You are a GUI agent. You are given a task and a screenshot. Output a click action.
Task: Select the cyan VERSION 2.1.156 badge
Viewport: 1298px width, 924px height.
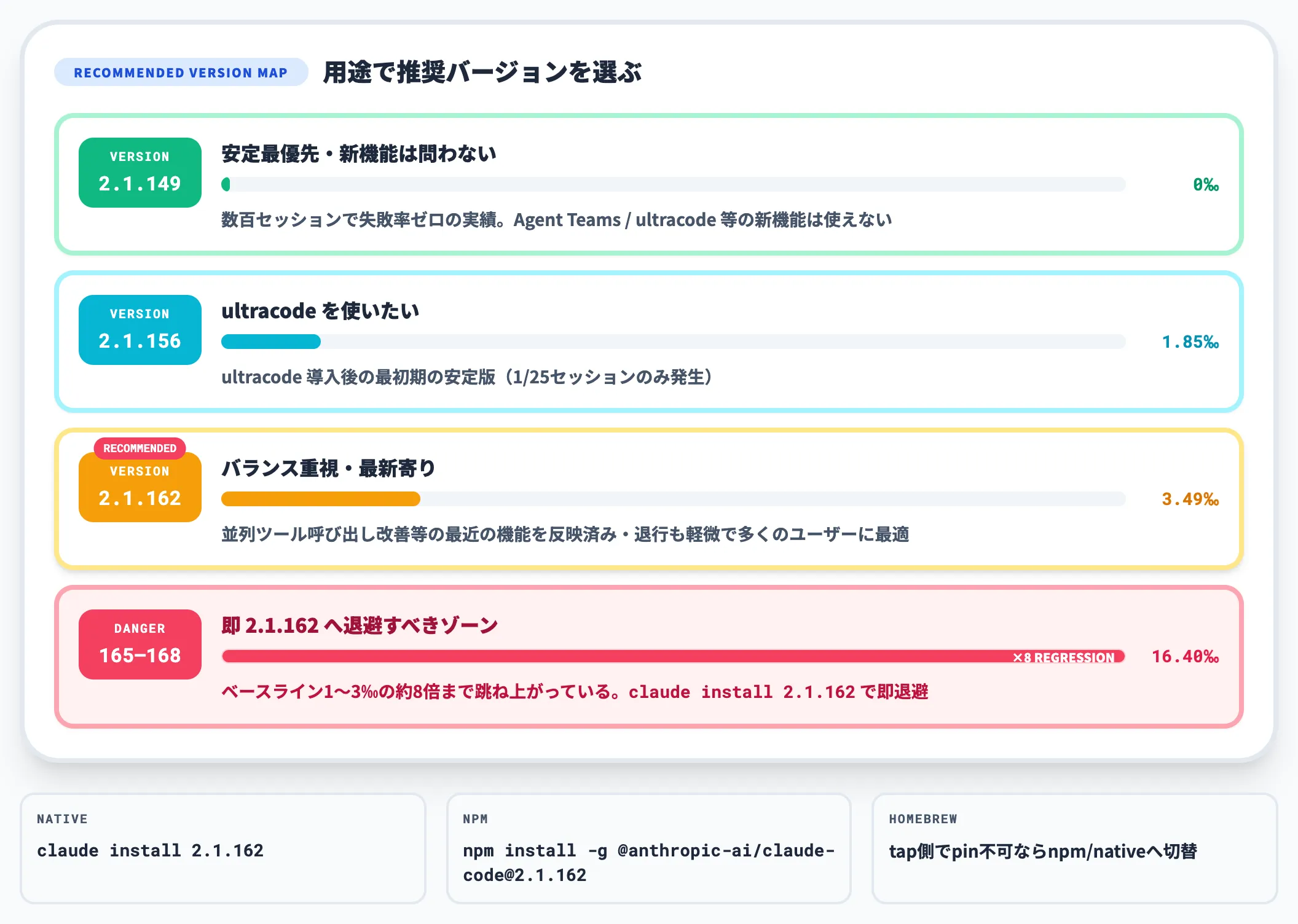(x=140, y=330)
